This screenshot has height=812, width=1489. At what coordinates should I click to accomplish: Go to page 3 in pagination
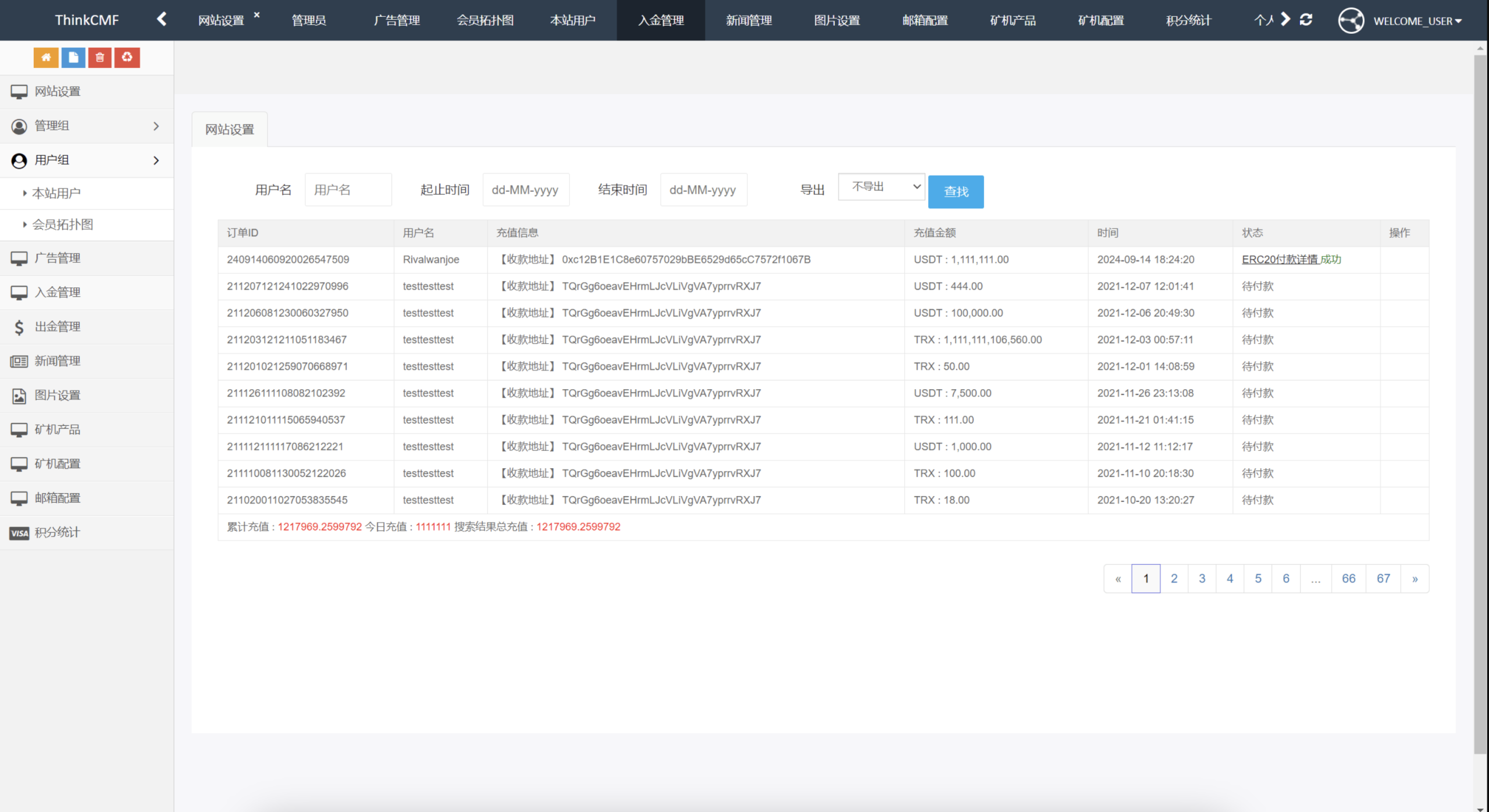(1202, 578)
